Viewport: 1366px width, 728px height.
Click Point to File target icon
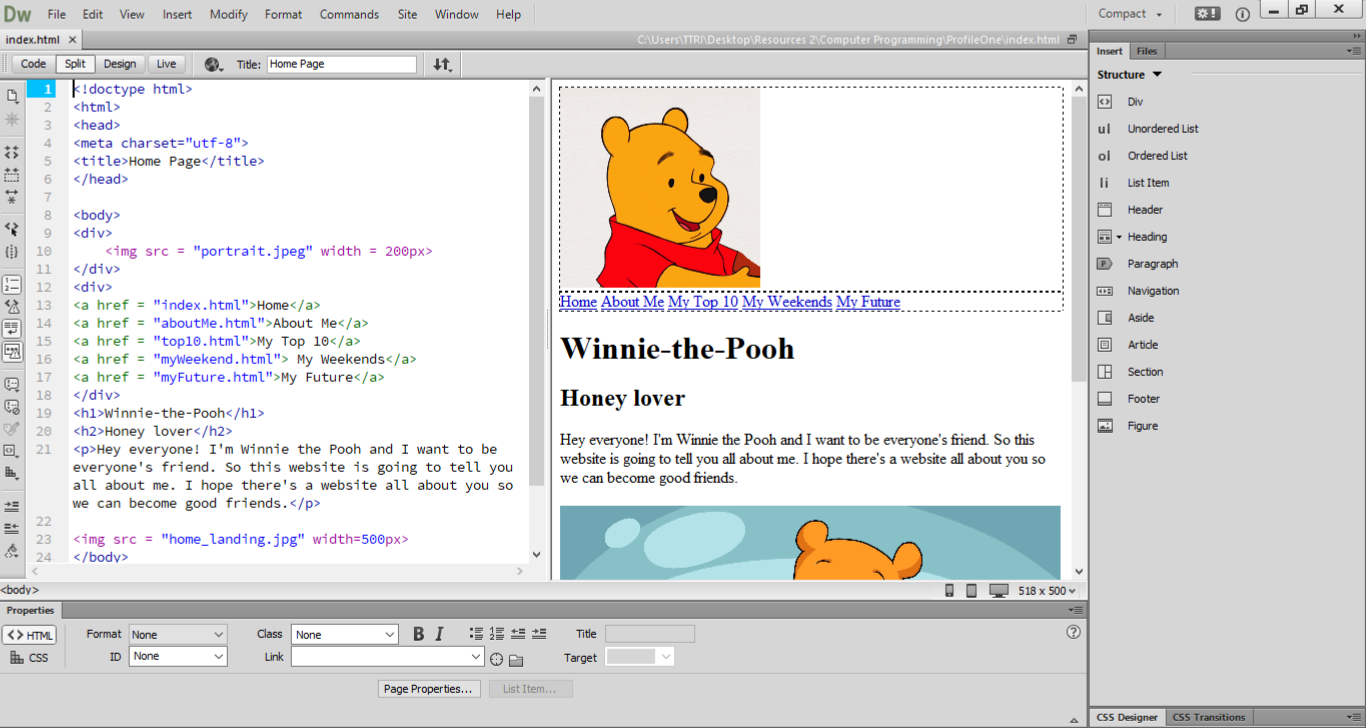496,659
